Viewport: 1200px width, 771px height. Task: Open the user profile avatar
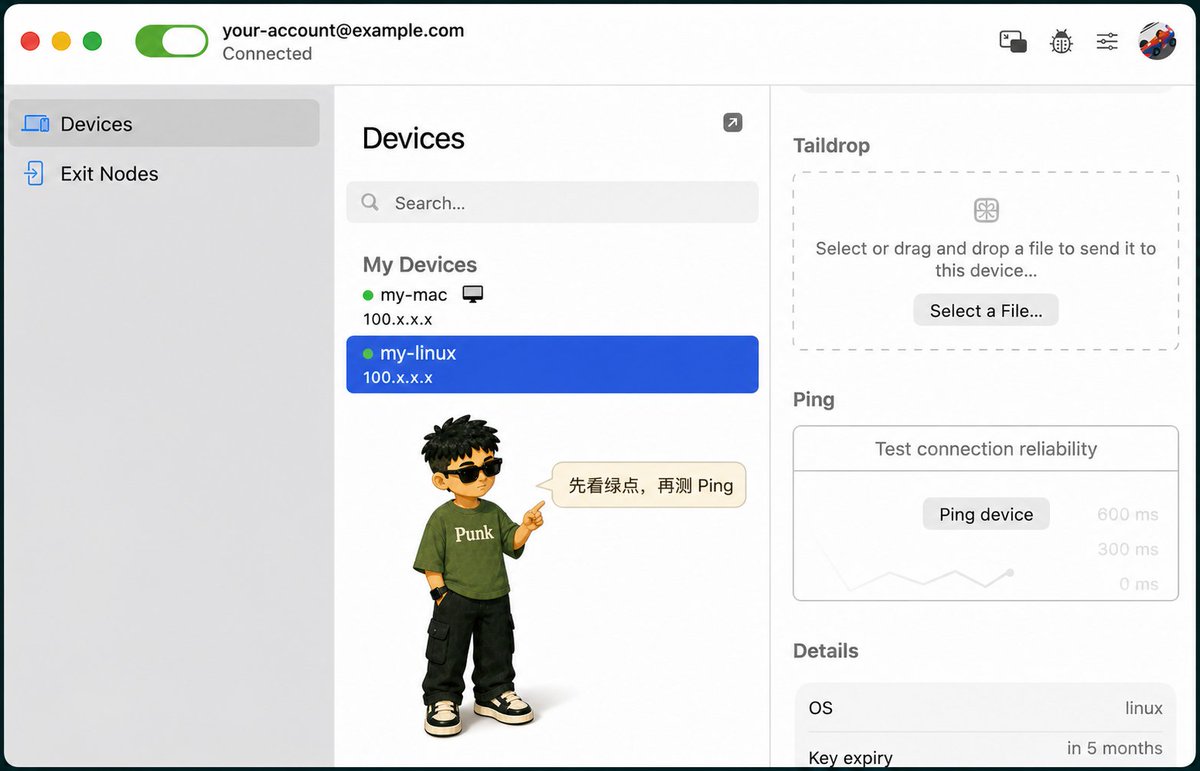coord(1157,41)
